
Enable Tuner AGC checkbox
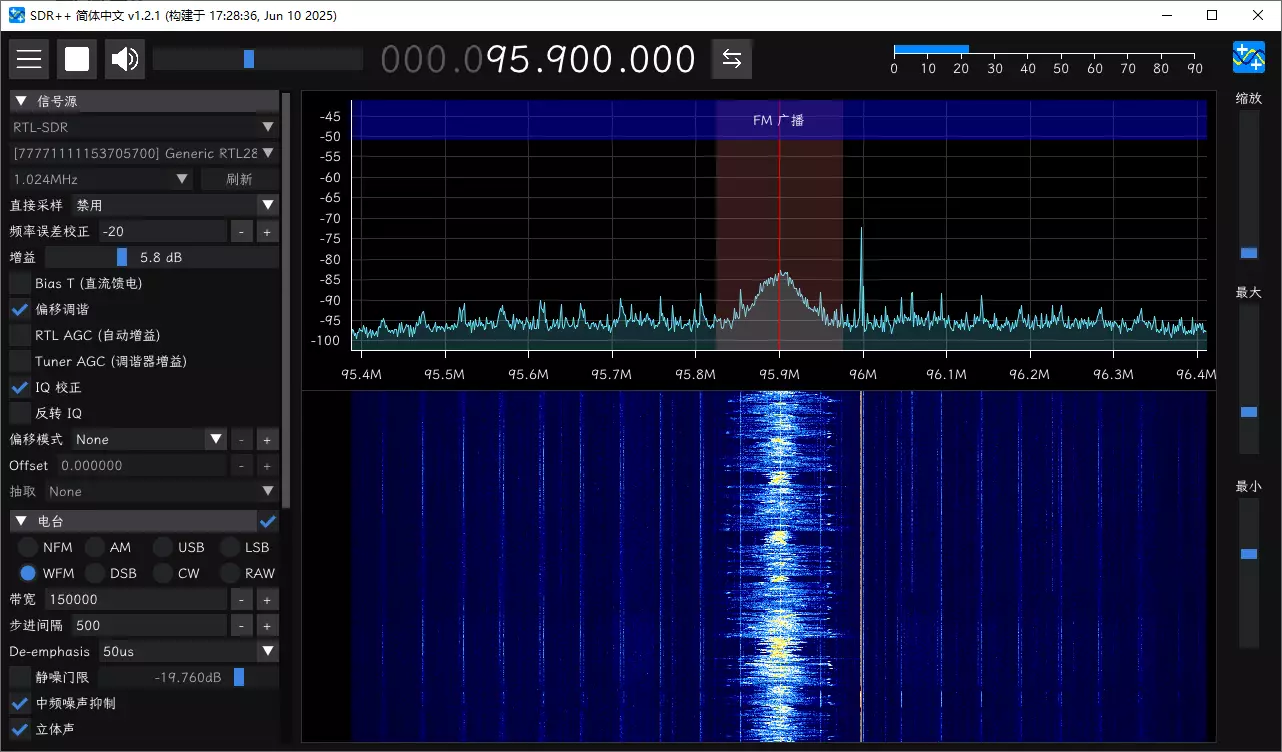[20, 361]
